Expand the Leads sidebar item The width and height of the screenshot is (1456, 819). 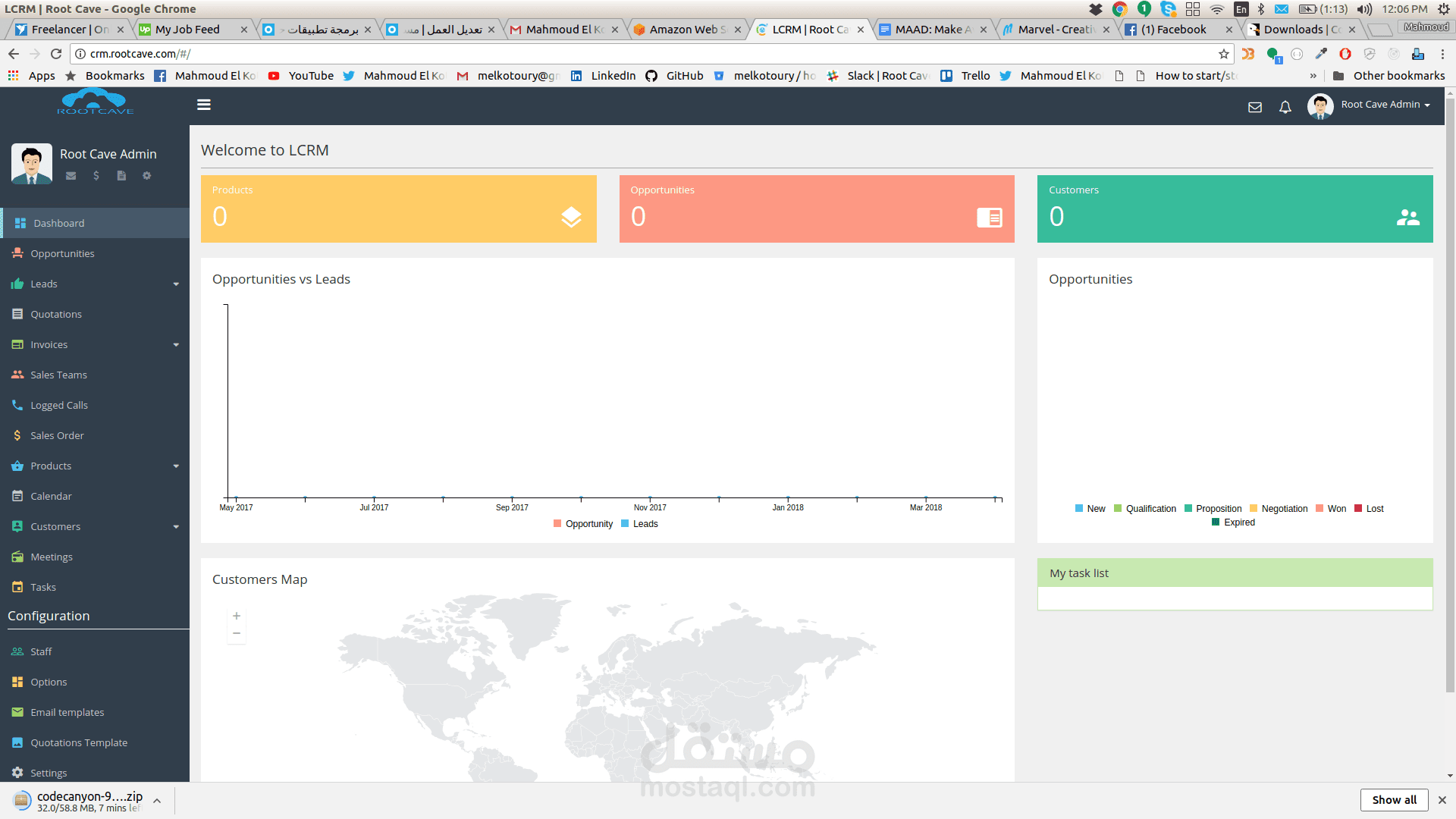176,284
